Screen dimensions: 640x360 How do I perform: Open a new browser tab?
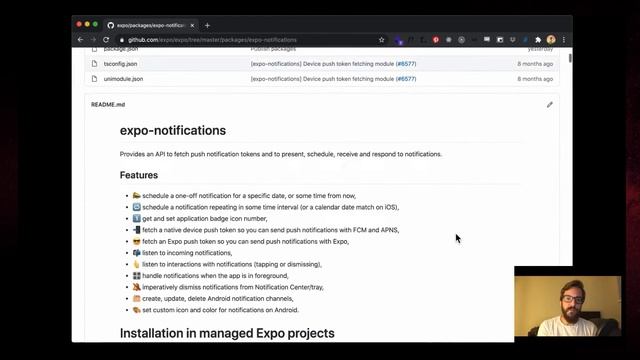(x=207, y=25)
